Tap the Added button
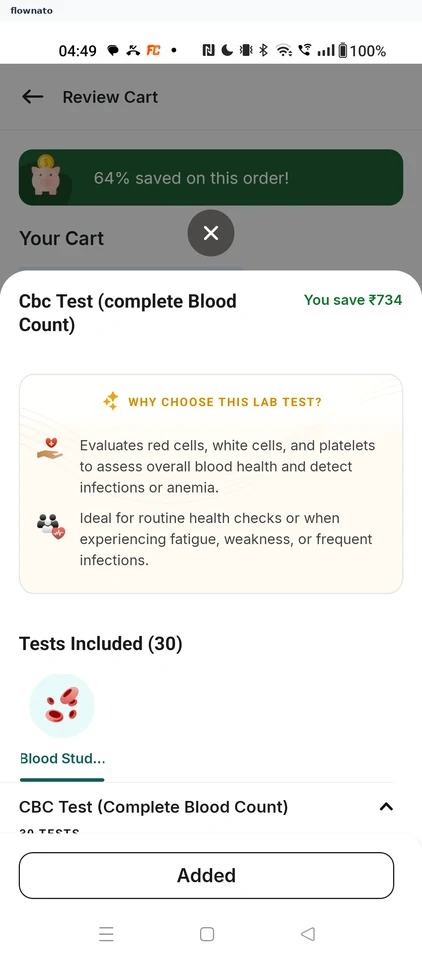Image resolution: width=422 pixels, height=960 pixels. [x=206, y=876]
